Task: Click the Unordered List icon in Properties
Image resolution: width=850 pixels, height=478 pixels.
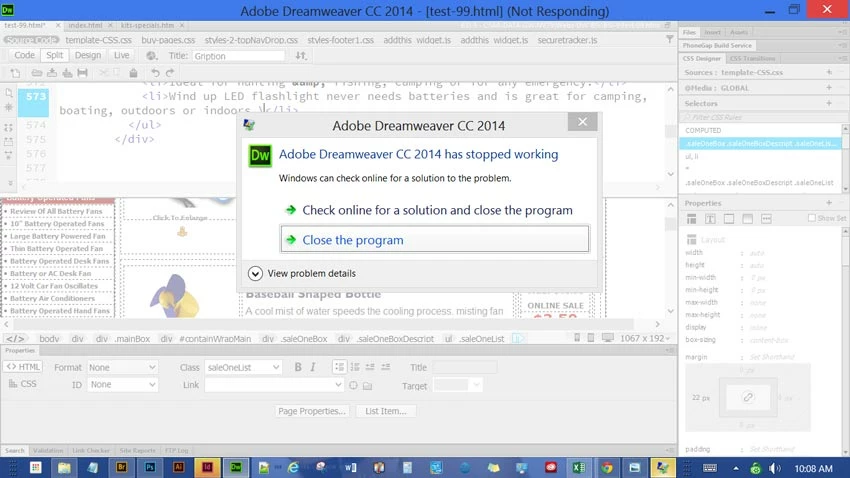Action: point(339,367)
